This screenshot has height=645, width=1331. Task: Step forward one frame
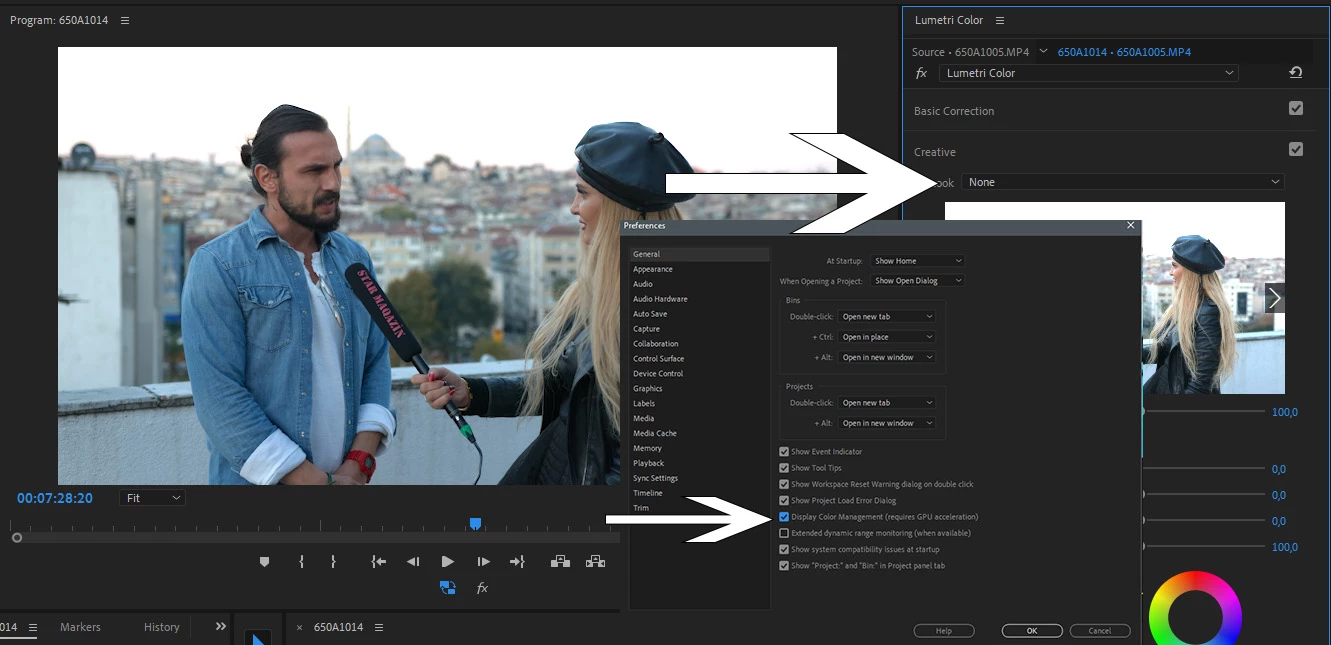(x=483, y=562)
